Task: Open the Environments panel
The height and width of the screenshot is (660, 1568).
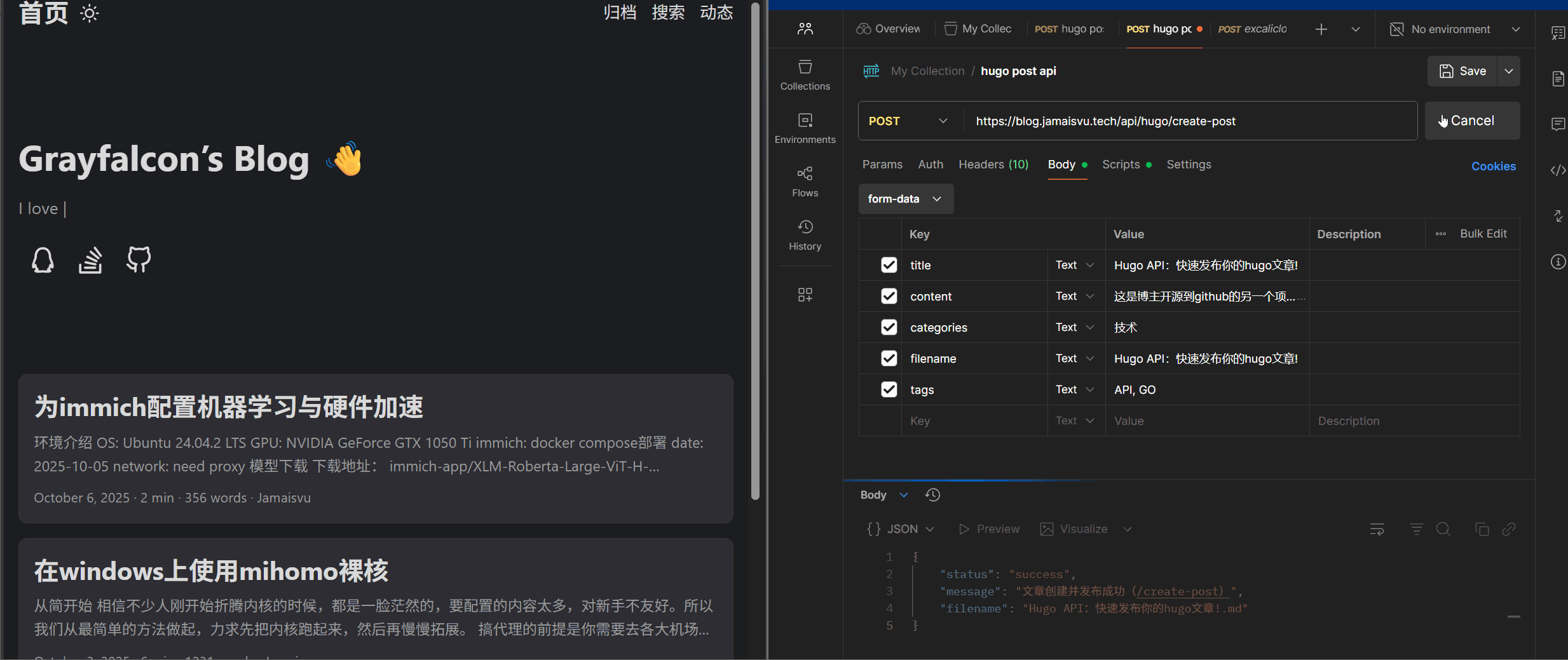Action: point(804,127)
